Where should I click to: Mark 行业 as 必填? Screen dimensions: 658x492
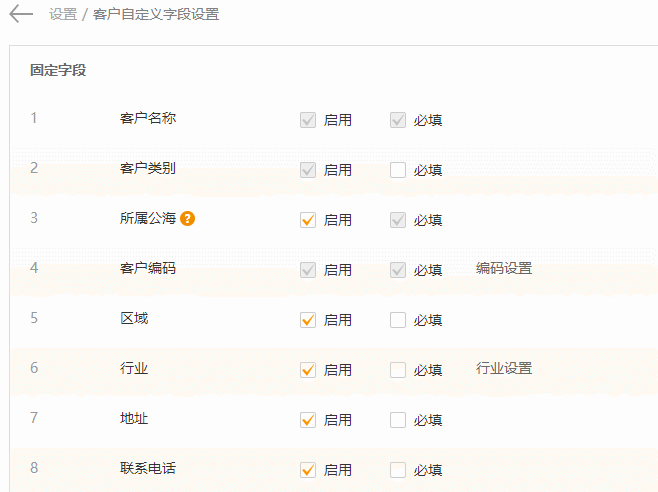coord(398,370)
